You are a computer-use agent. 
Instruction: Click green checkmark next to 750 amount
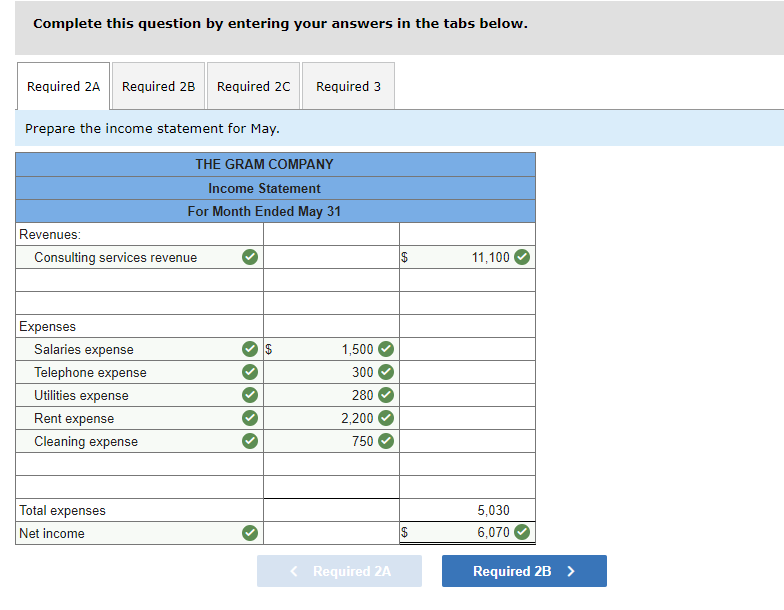pyautogui.click(x=386, y=441)
